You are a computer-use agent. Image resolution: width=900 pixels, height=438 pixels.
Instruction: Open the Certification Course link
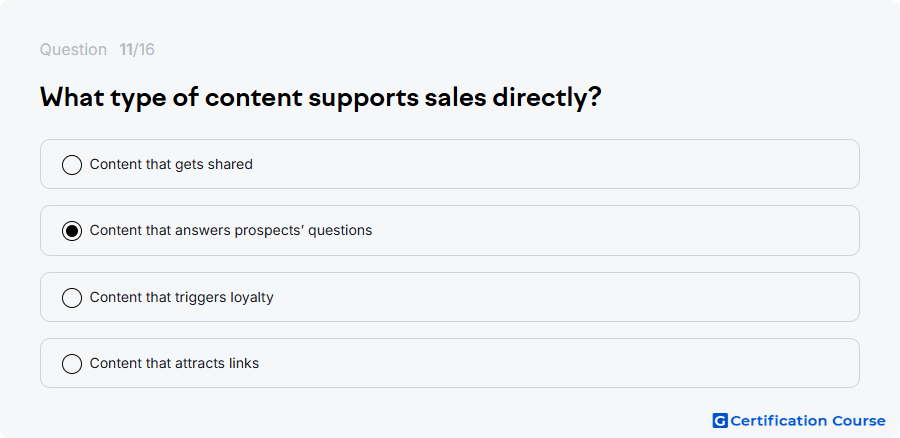pos(799,421)
